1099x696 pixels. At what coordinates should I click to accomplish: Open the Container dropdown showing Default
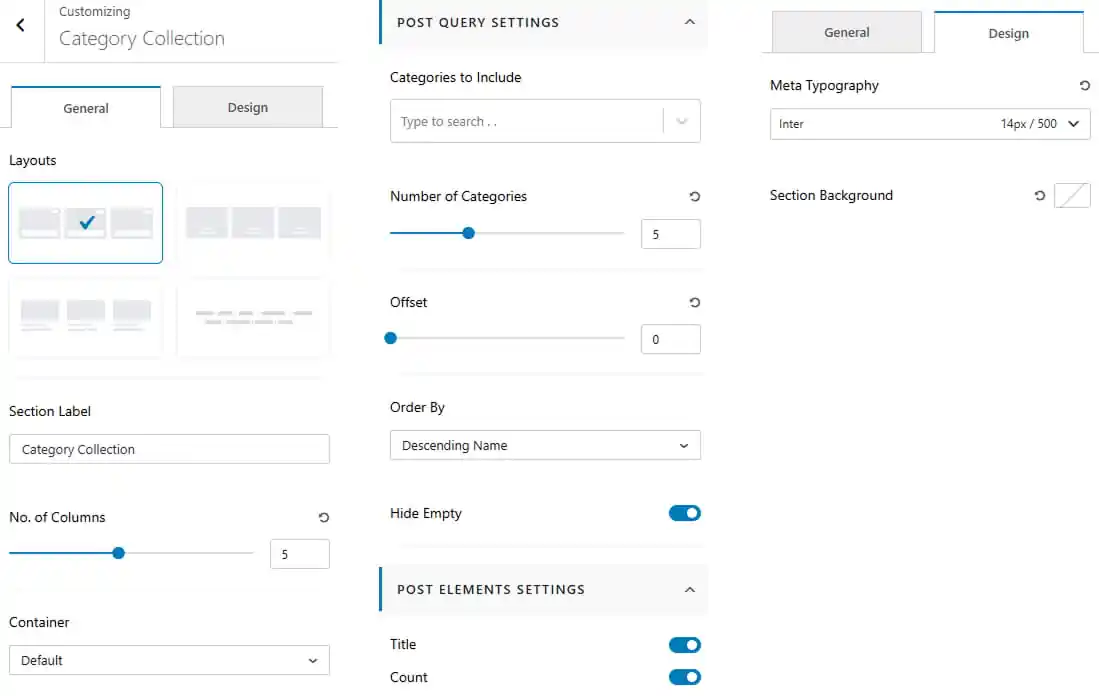click(x=169, y=661)
